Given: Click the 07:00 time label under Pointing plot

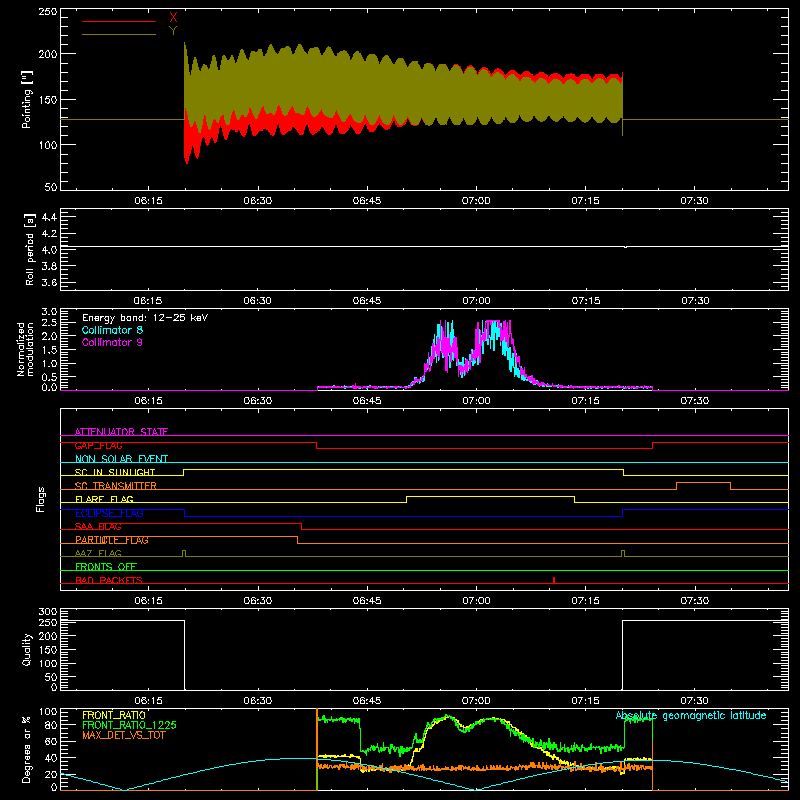Looking at the screenshot, I should pyautogui.click(x=476, y=201).
